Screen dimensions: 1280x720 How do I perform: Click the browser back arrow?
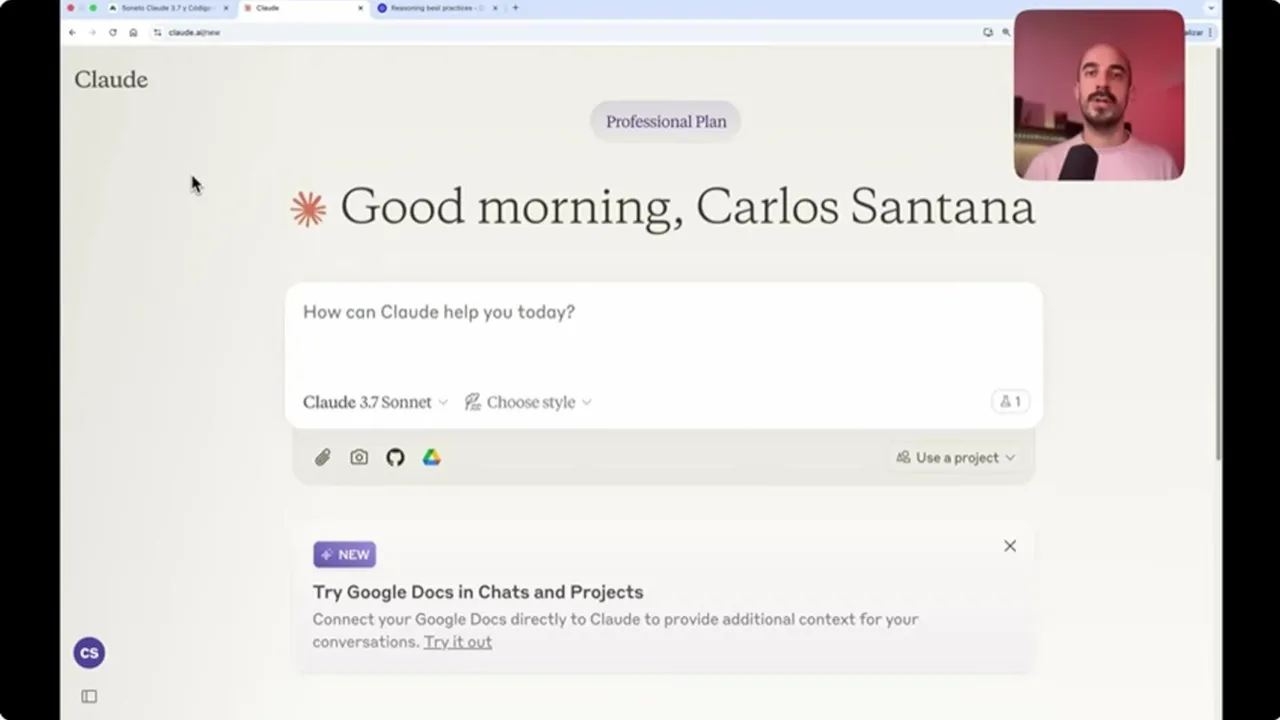pos(72,32)
